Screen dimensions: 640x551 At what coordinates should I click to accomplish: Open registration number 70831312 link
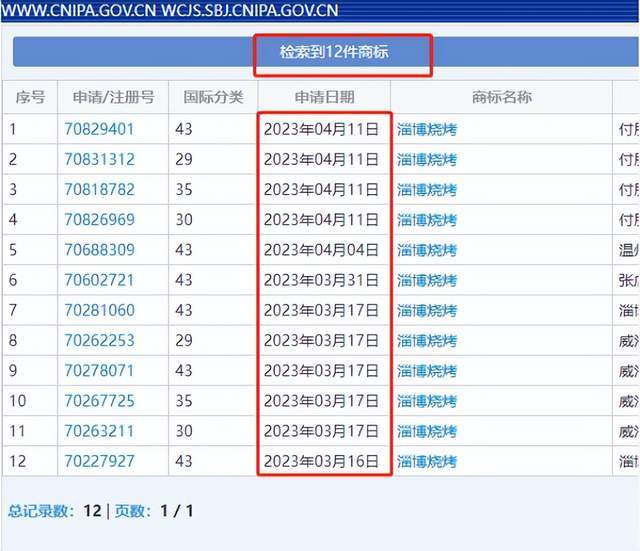99,159
